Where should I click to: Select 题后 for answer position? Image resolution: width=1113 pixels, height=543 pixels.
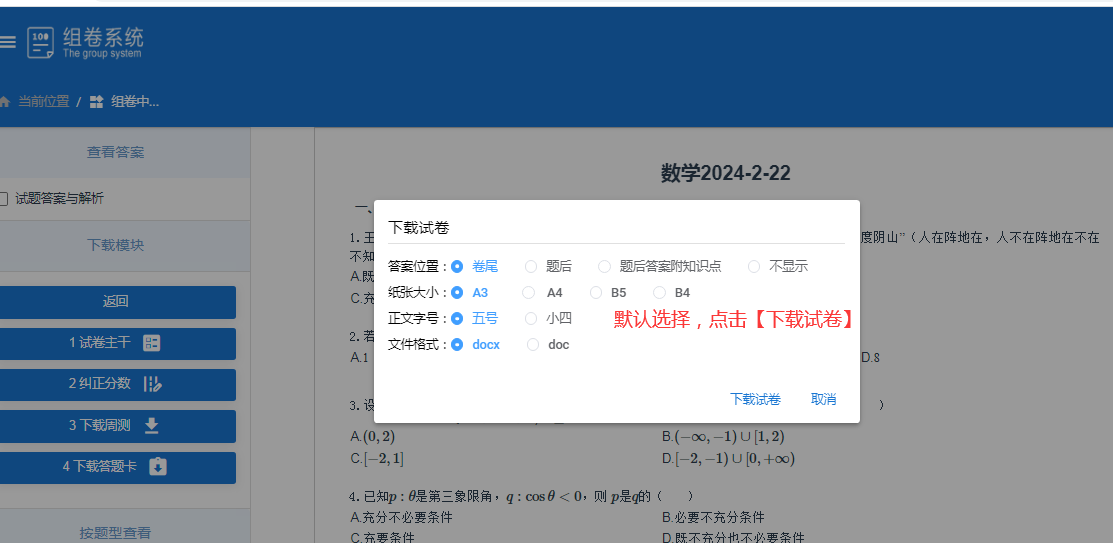pos(531,266)
